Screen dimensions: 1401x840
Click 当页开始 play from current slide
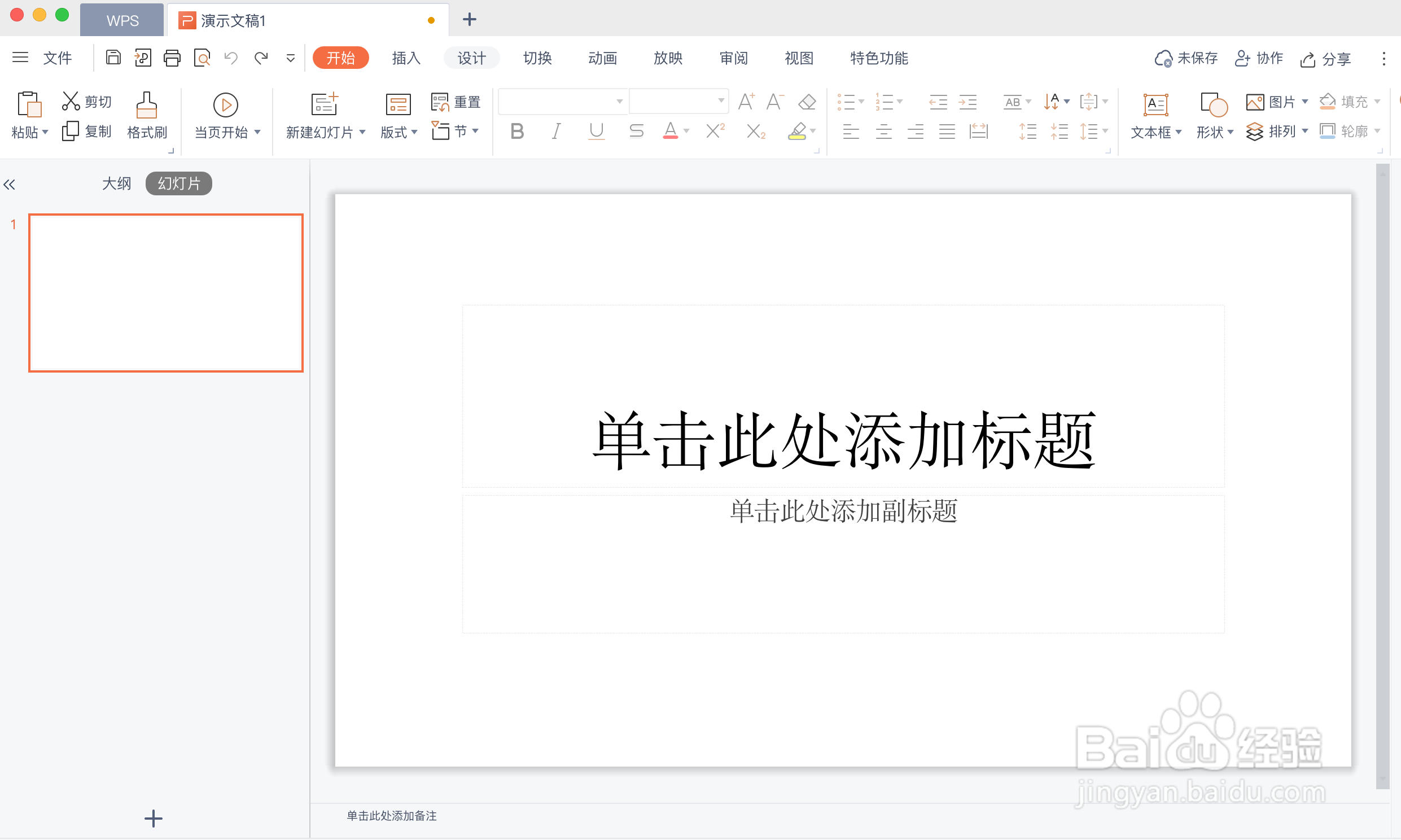(x=227, y=116)
